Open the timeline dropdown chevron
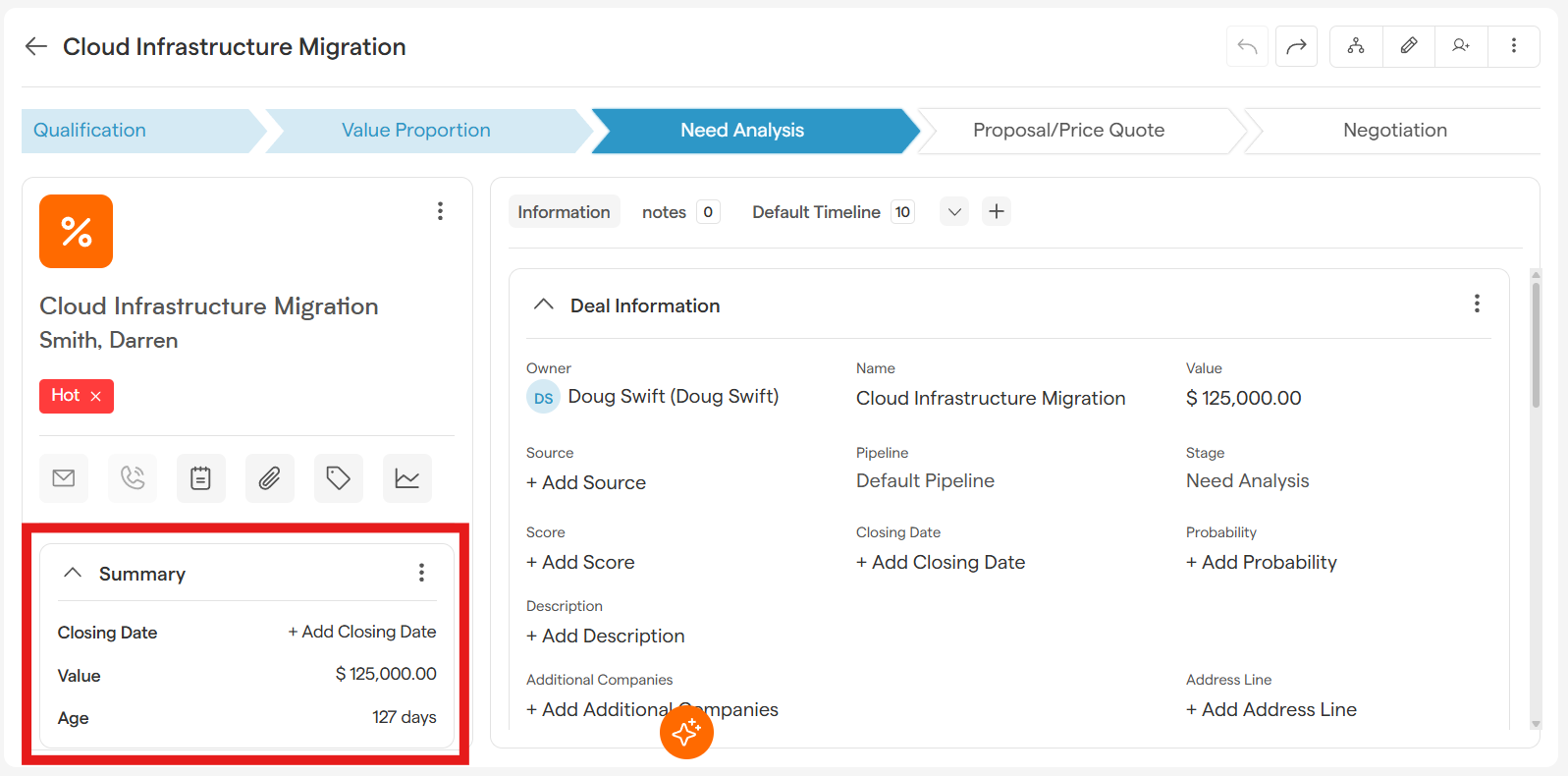Viewport: 1568px width, 776px height. [954, 212]
